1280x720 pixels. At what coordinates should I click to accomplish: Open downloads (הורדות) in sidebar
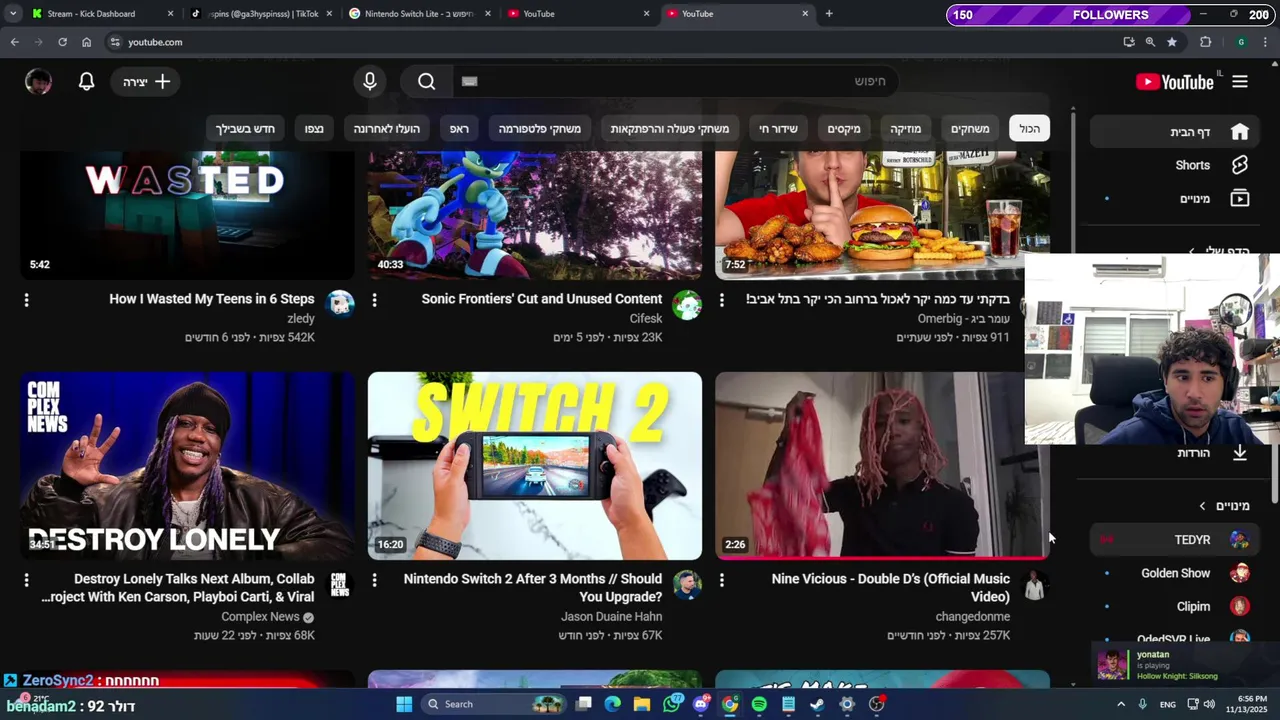pyautogui.click(x=1212, y=453)
